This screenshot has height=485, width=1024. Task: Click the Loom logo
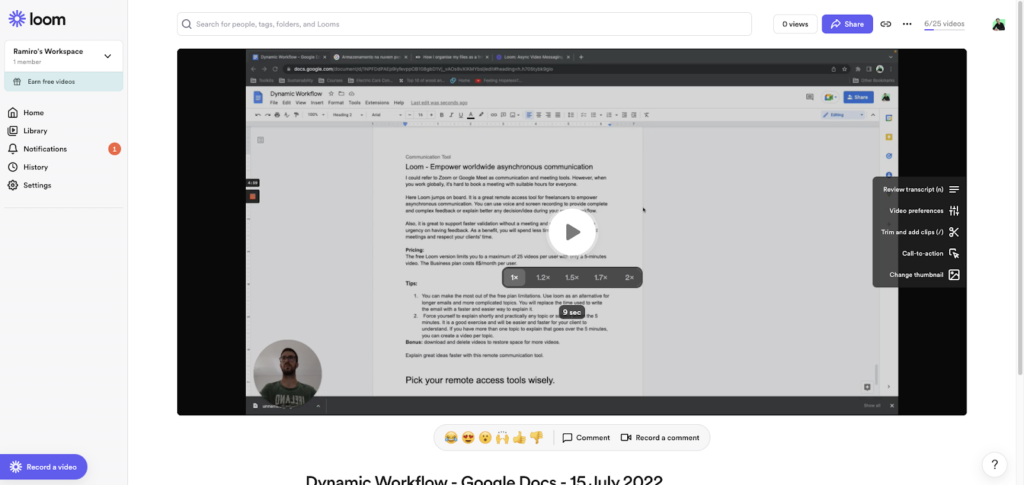[x=37, y=19]
